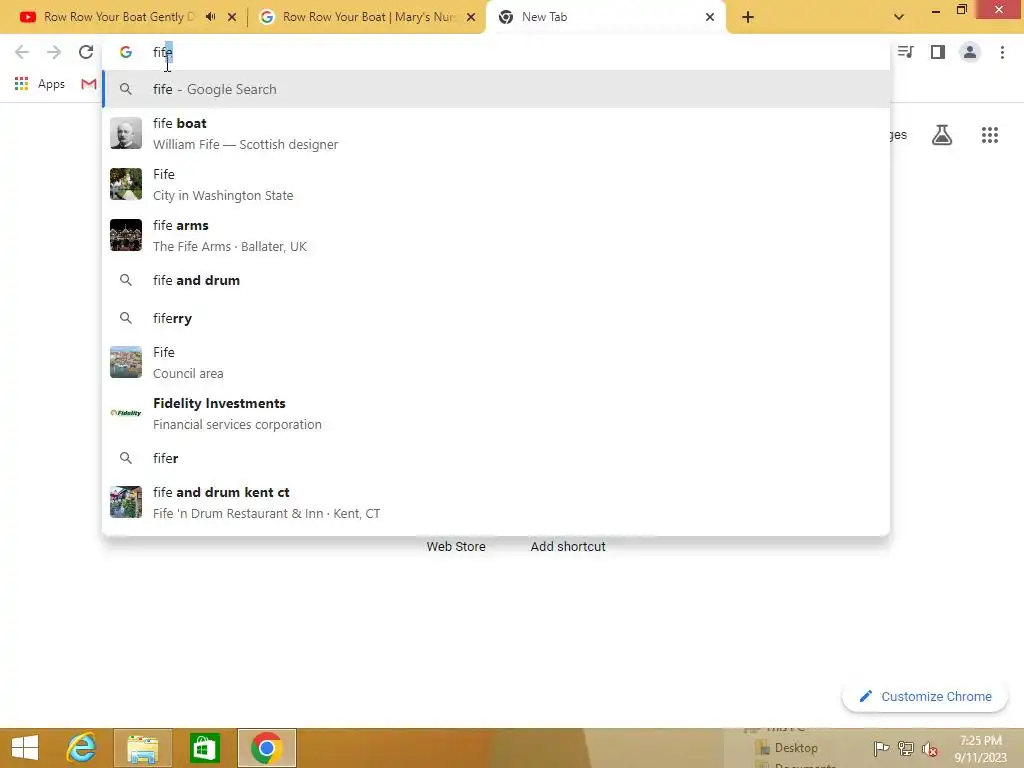The height and width of the screenshot is (768, 1024).
Task: Click William Fife portrait thumbnail
Action: (x=126, y=133)
